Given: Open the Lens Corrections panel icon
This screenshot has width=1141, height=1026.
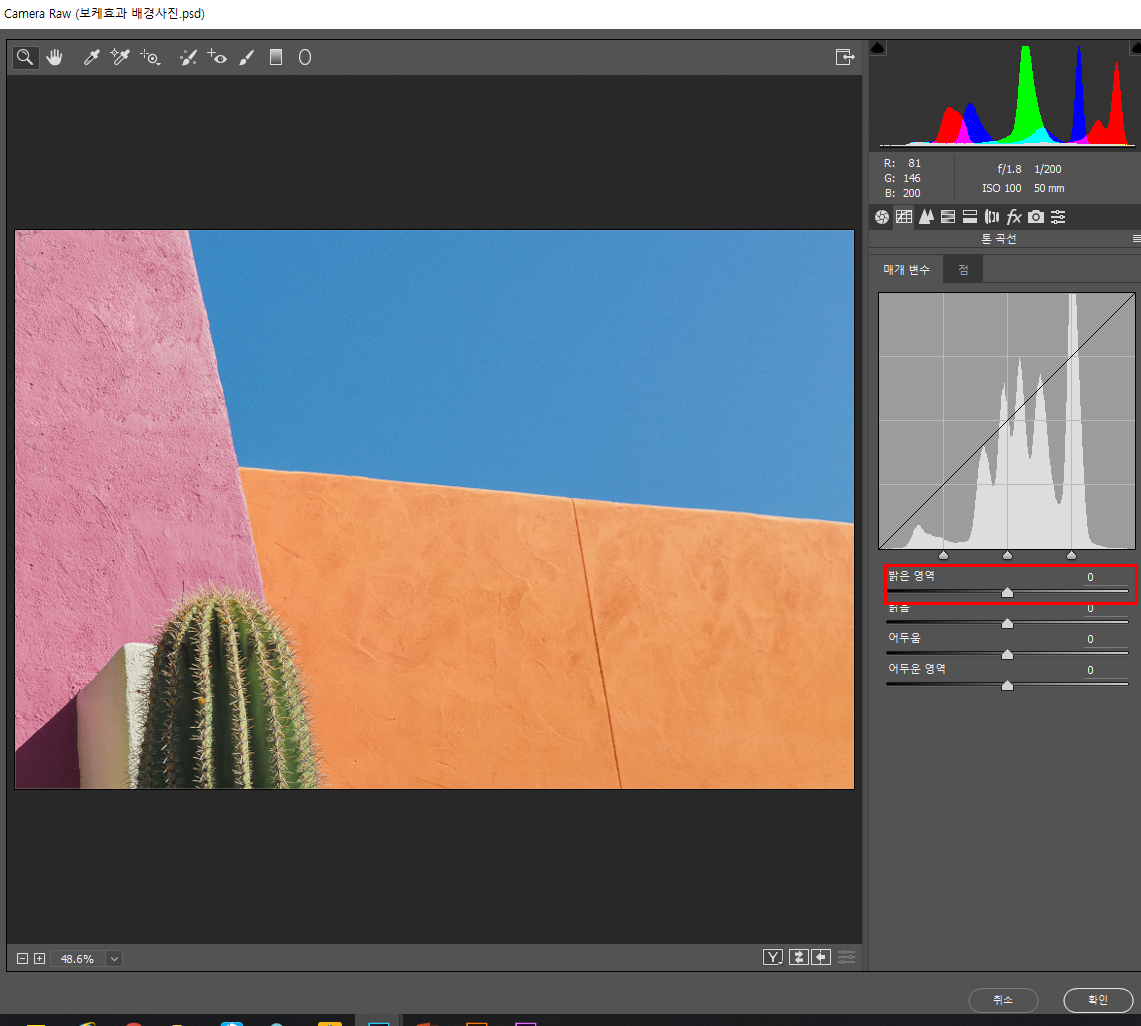Looking at the screenshot, I should click(x=992, y=217).
